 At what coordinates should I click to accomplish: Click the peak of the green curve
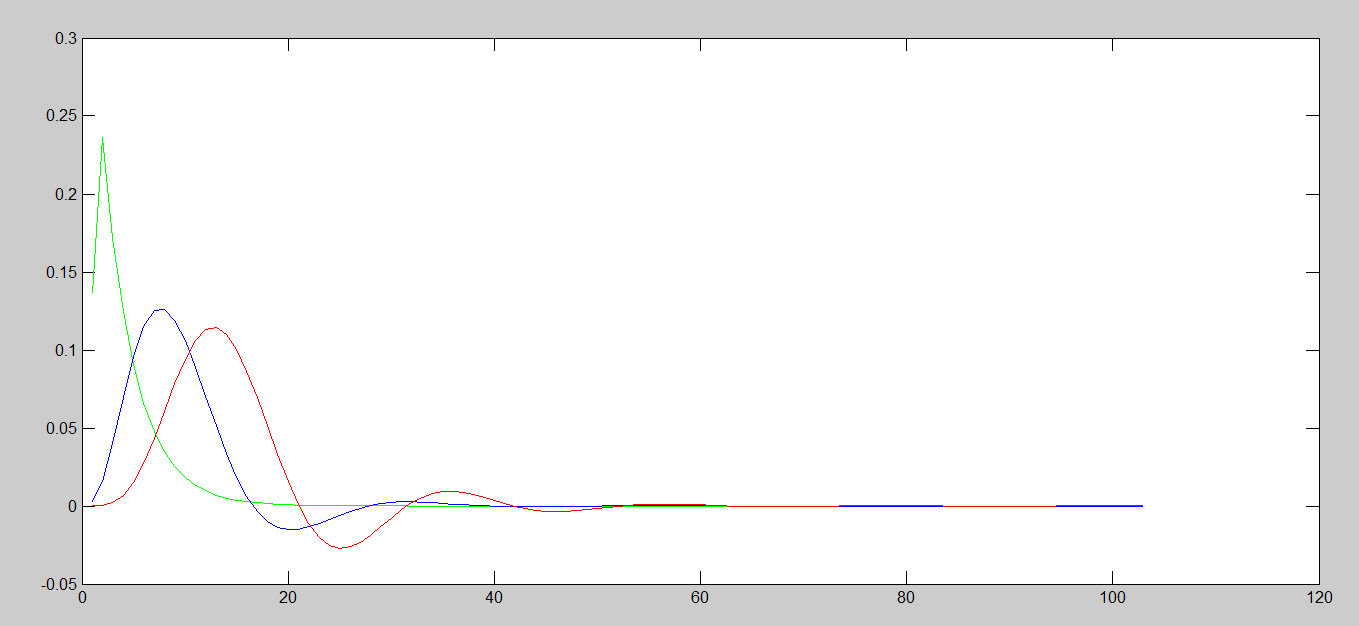click(102, 138)
